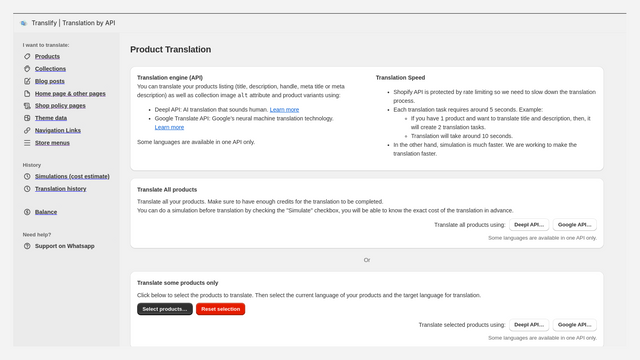
Task: Click the Translify app logo icon
Action: point(24,23)
